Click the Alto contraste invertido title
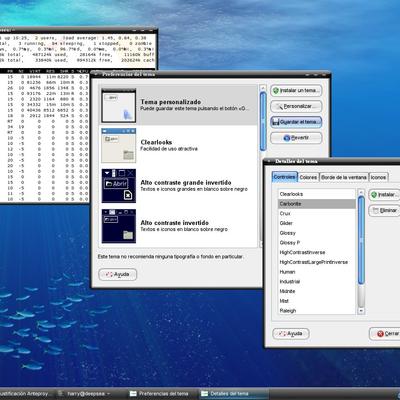 pyautogui.click(x=175, y=223)
